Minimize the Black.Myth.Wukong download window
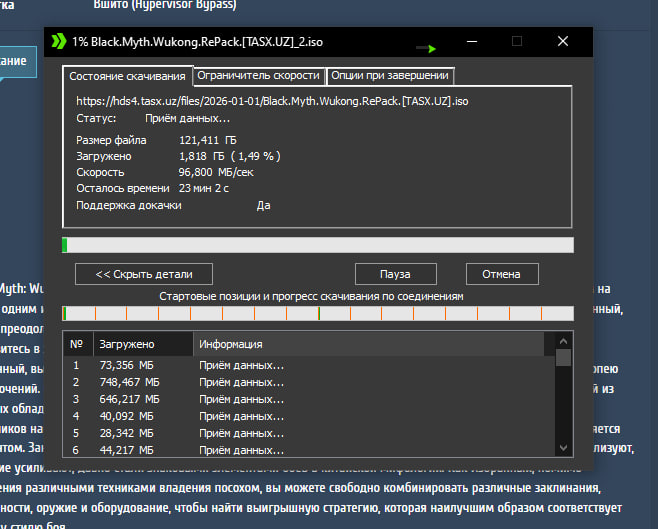 pos(470,42)
